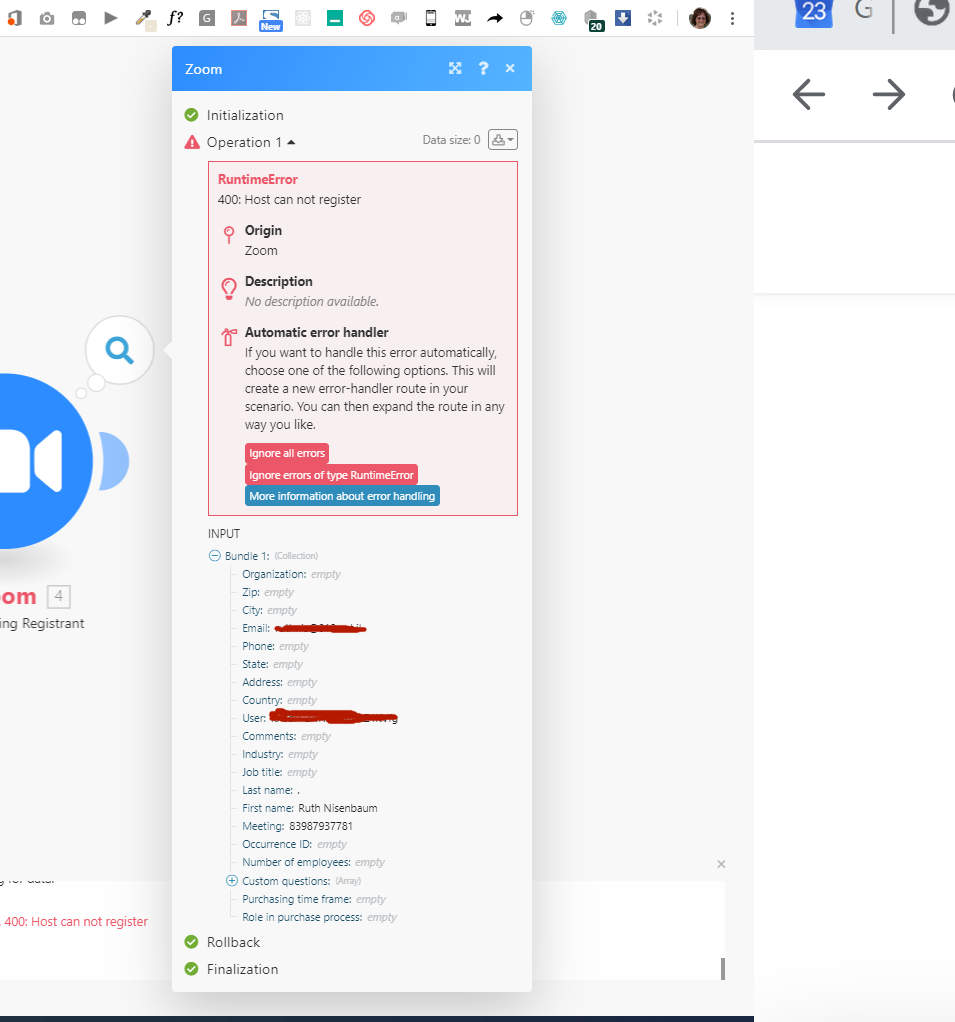This screenshot has width=955, height=1022.
Task: Click the browser back arrow on right window
Action: click(809, 95)
